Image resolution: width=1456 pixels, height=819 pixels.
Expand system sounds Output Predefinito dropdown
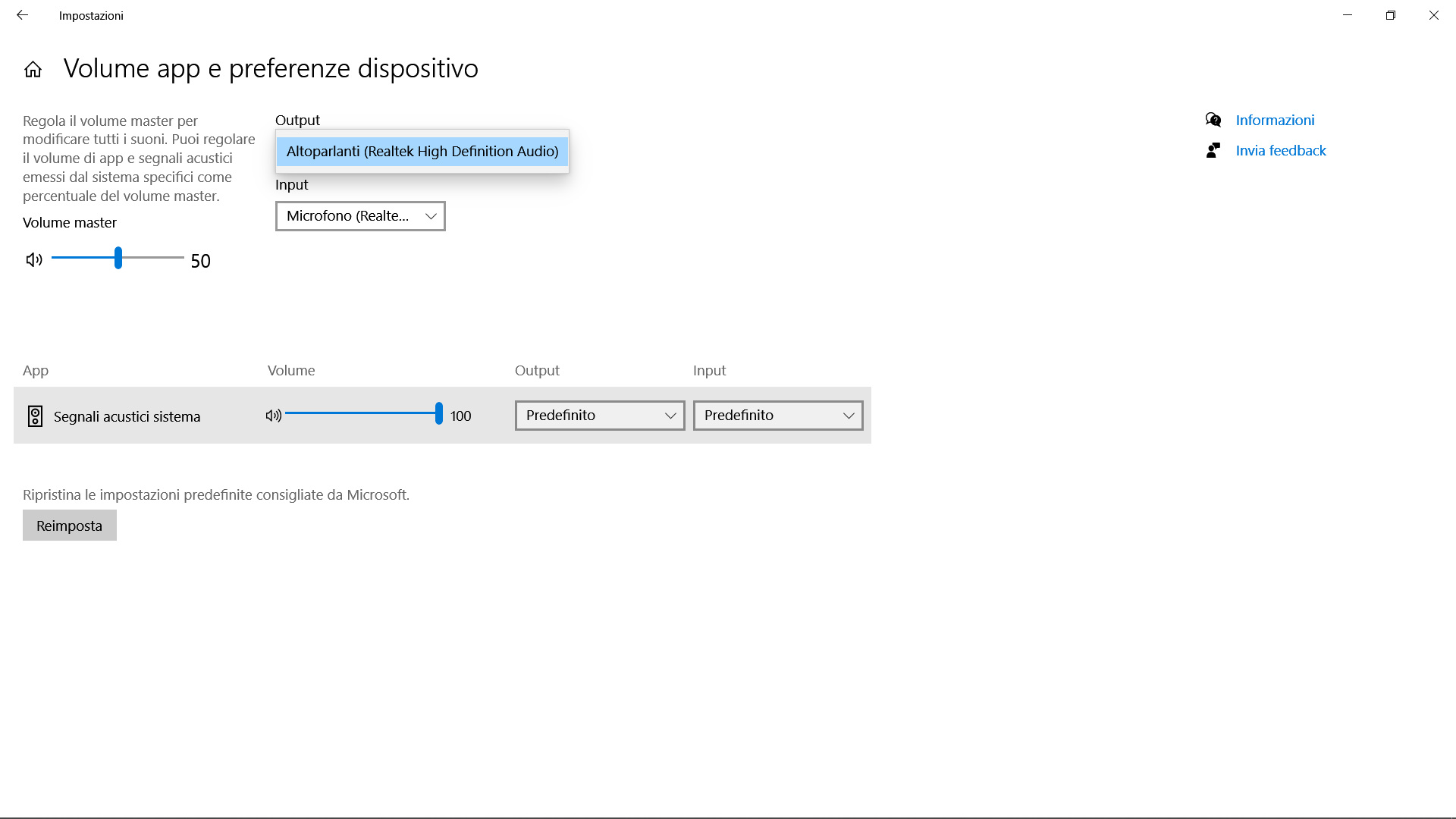(x=599, y=416)
